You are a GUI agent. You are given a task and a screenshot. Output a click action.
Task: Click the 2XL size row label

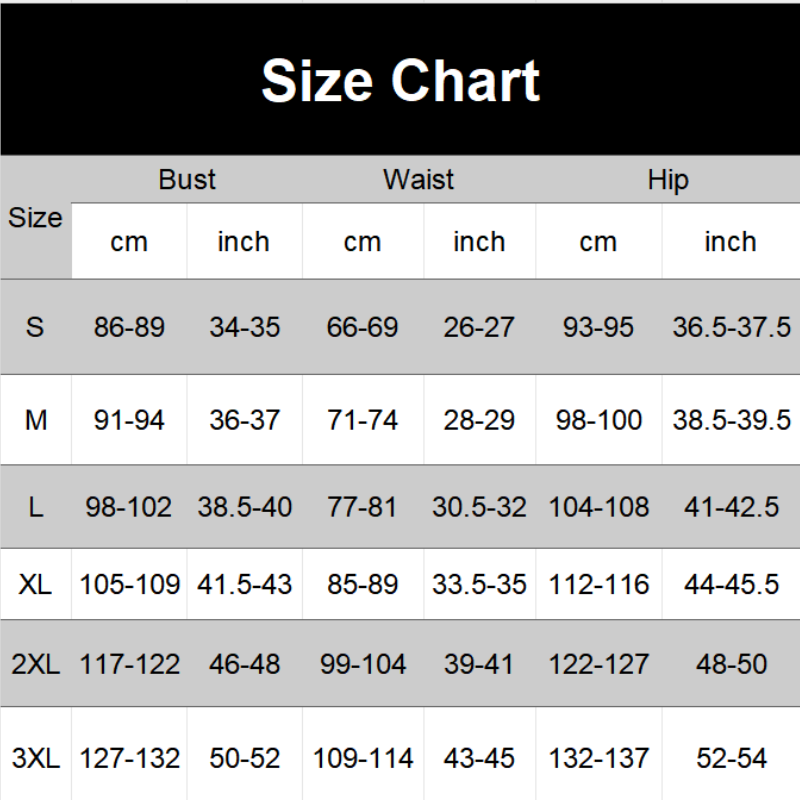35,663
